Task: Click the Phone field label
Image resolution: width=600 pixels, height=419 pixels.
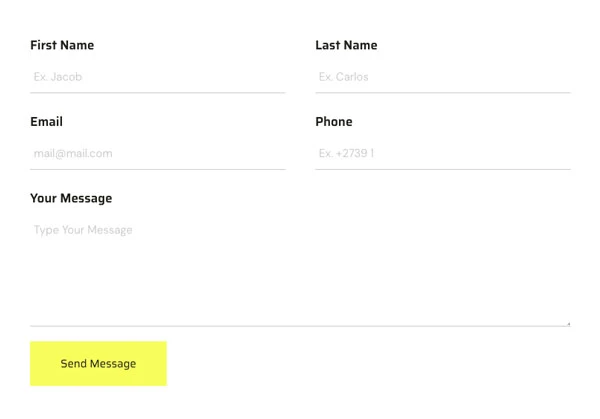Action: tap(334, 122)
